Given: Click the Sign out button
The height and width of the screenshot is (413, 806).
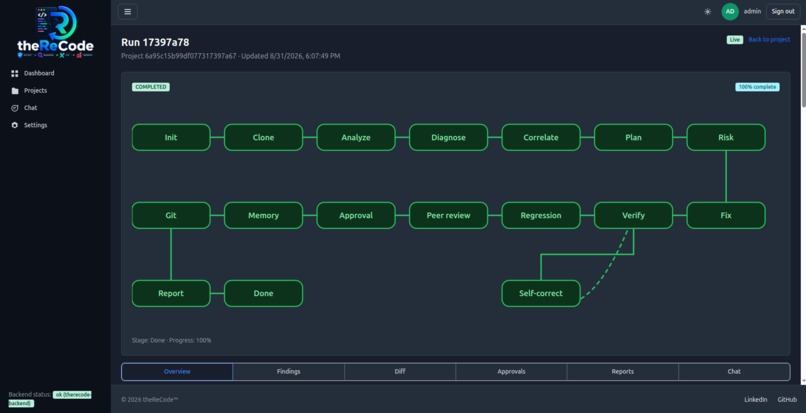Looking at the screenshot, I should pos(783,11).
